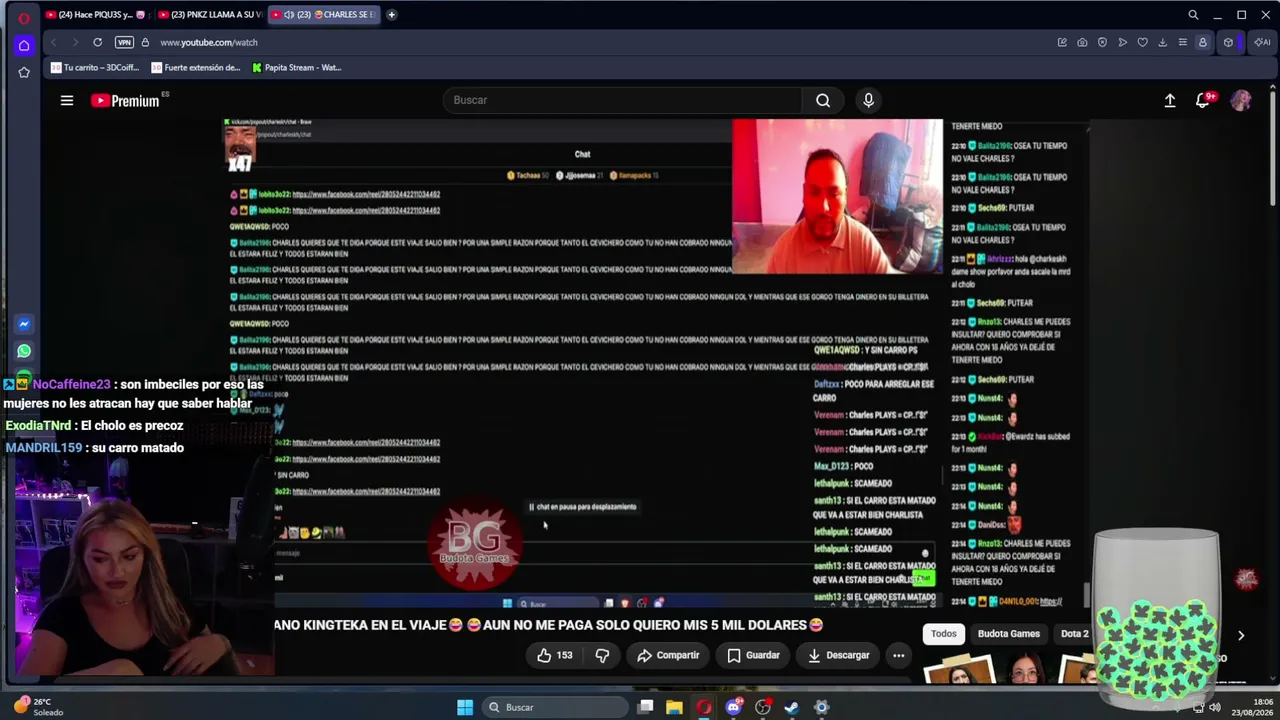Click the Compartir share button
This screenshot has width=1280, height=720.
tap(668, 655)
